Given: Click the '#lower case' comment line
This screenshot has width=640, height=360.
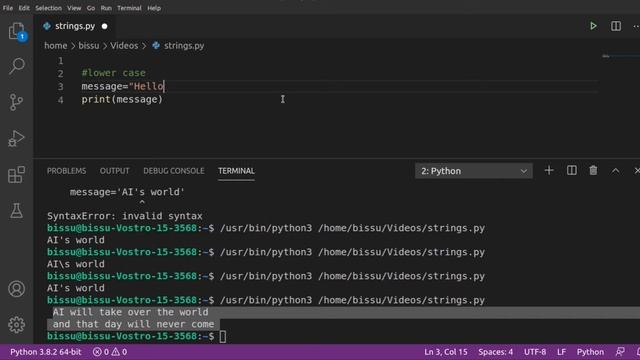Looking at the screenshot, I should [x=113, y=73].
